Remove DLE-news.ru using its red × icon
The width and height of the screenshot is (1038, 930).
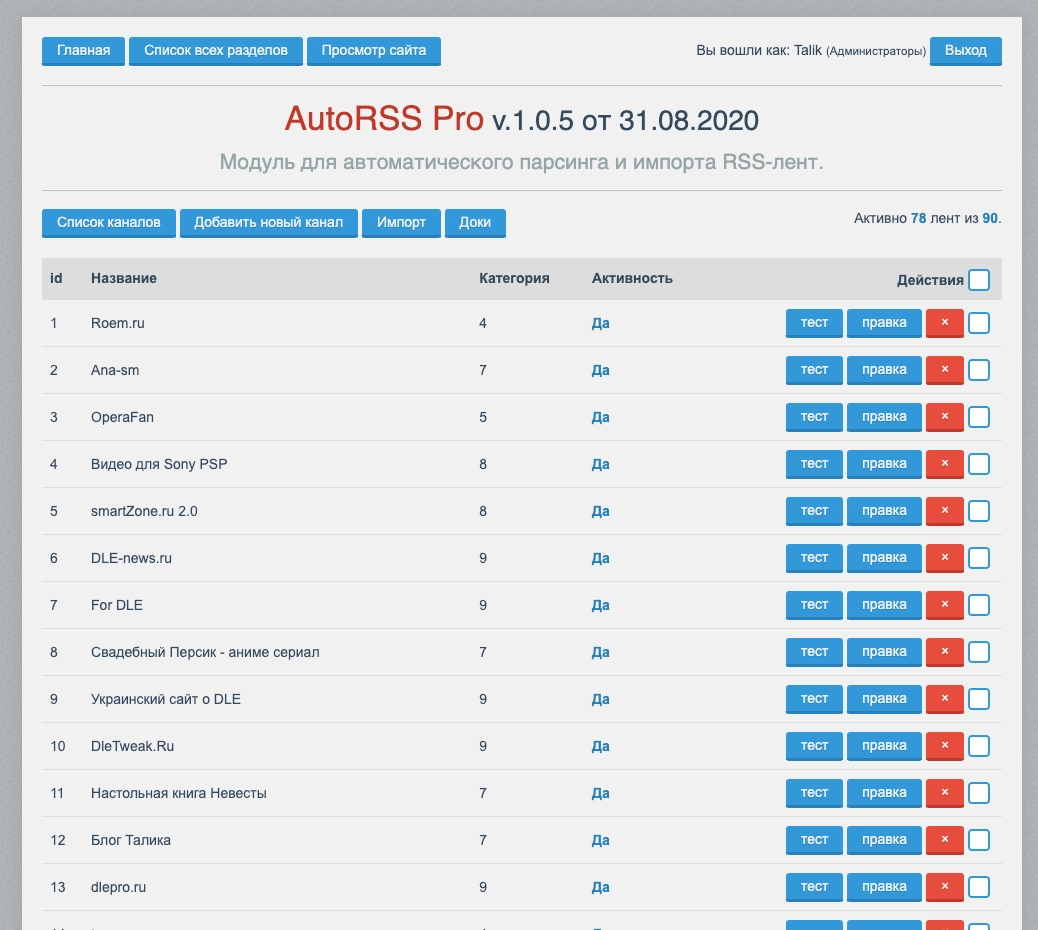pos(944,558)
